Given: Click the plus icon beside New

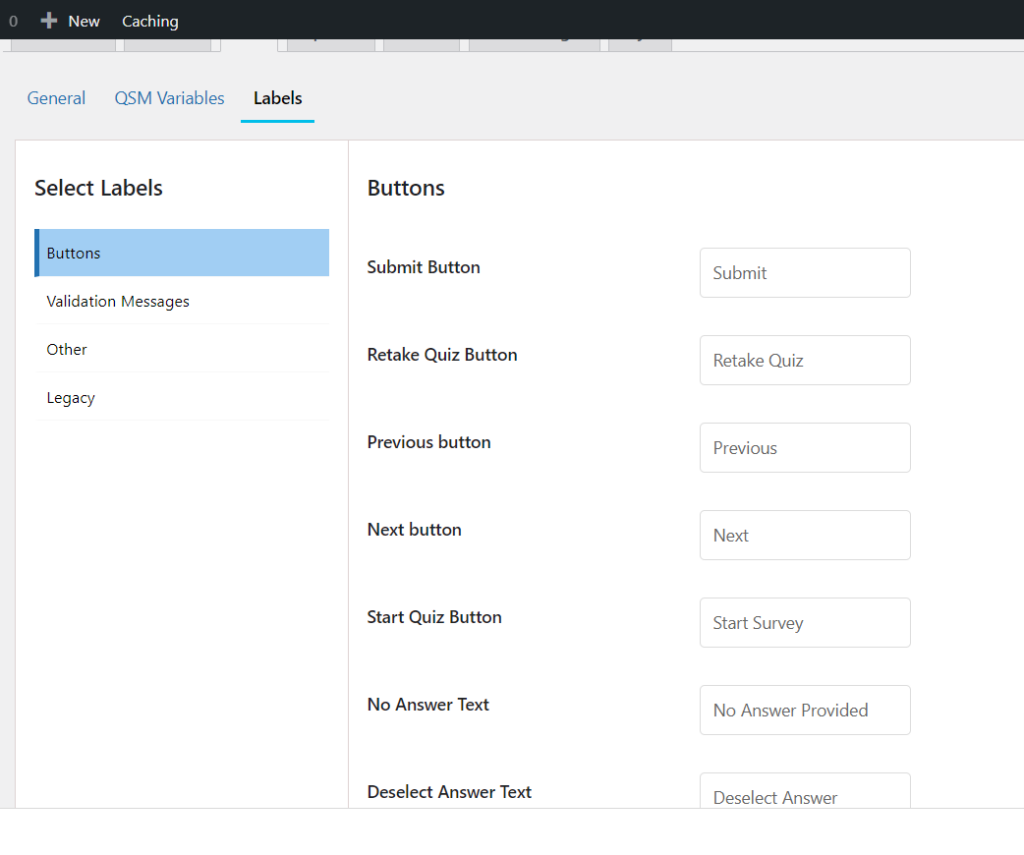Looking at the screenshot, I should [x=49, y=21].
